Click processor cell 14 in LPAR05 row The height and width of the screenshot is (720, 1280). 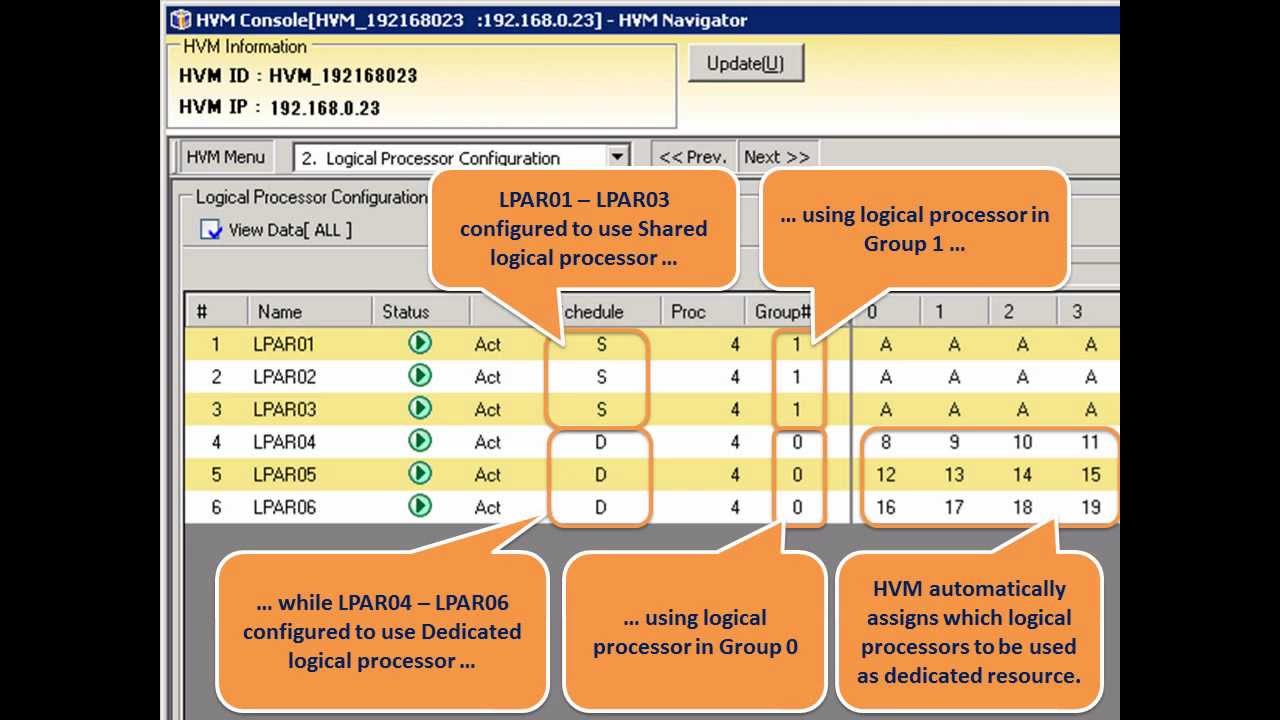[x=1022, y=474]
